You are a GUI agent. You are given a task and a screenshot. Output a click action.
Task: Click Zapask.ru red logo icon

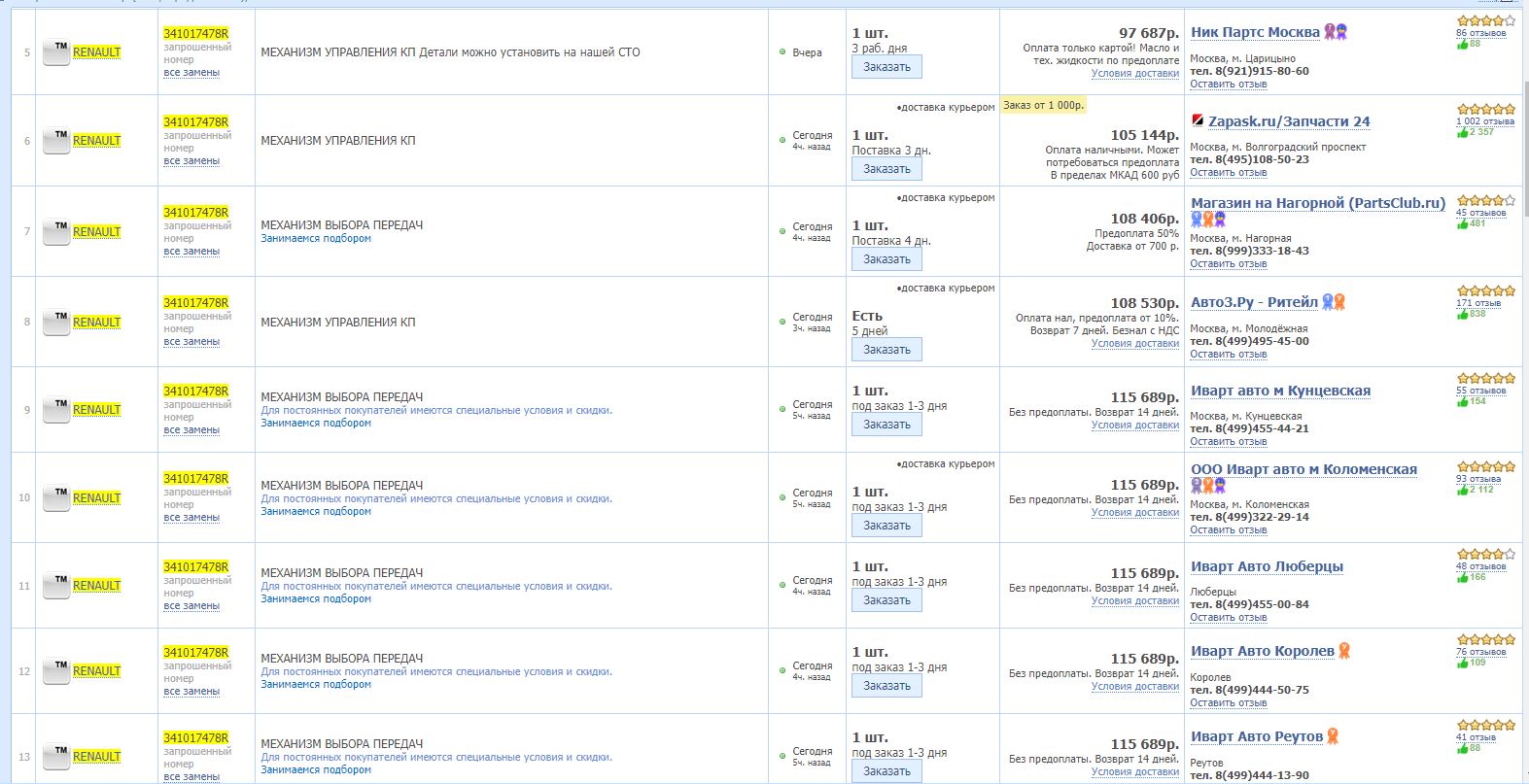1198,121
